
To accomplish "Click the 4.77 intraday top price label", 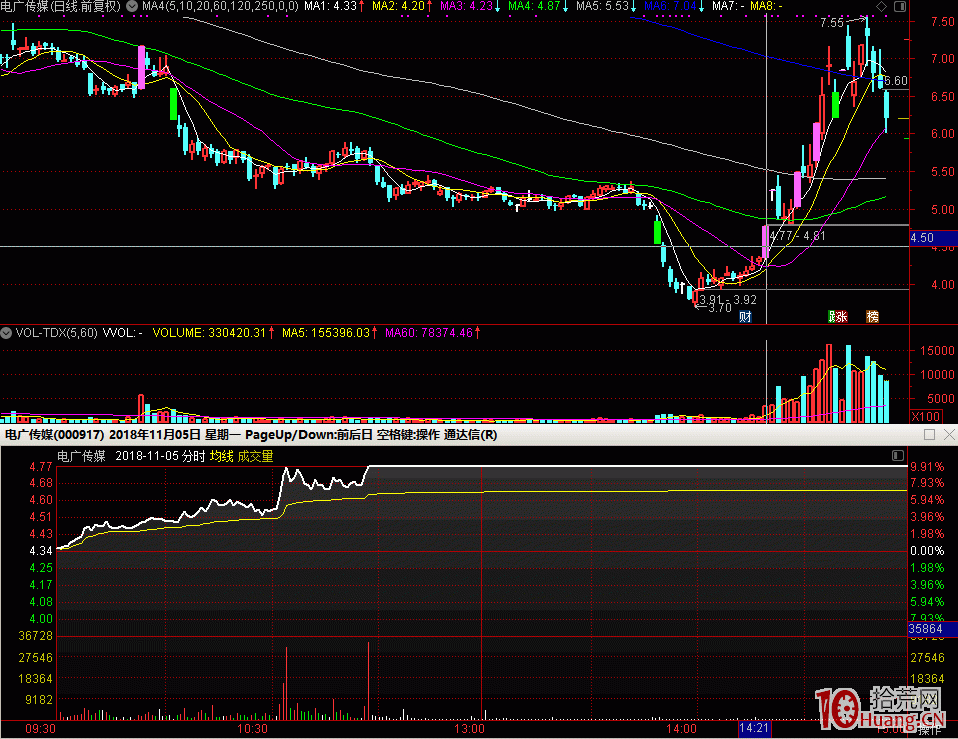I will pyautogui.click(x=41, y=467).
